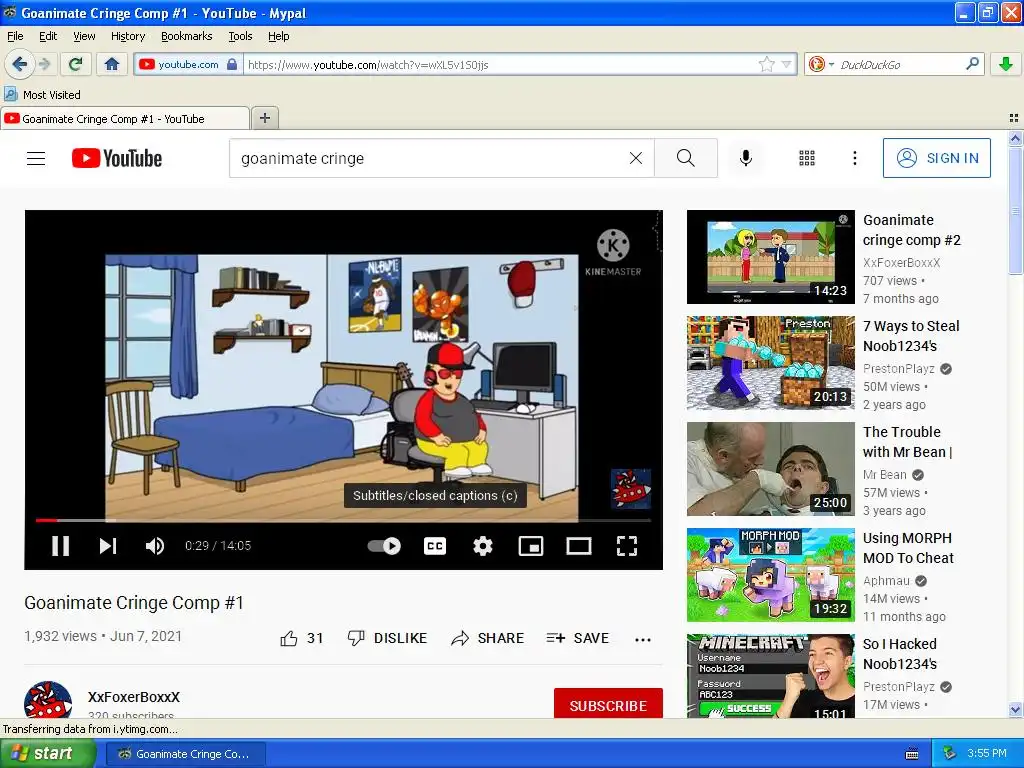Open the Tools menu
This screenshot has height=768, width=1024.
tap(240, 36)
